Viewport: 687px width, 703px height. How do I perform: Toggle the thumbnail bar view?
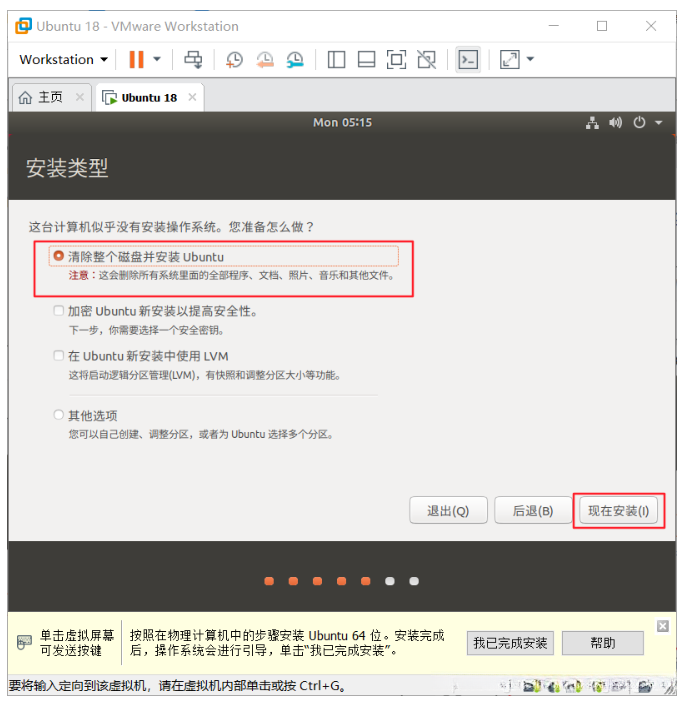[366, 59]
